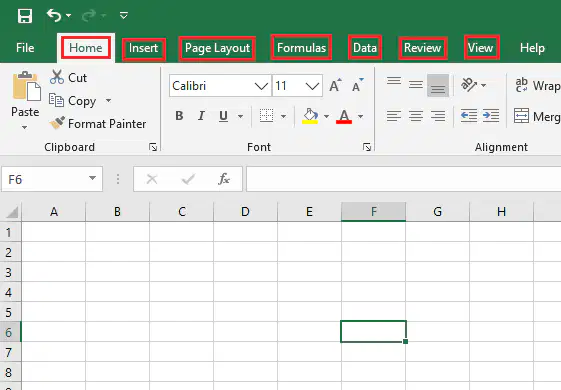Open the Font settings dialog launcher
Screen dimensions: 561x390
coord(367,147)
